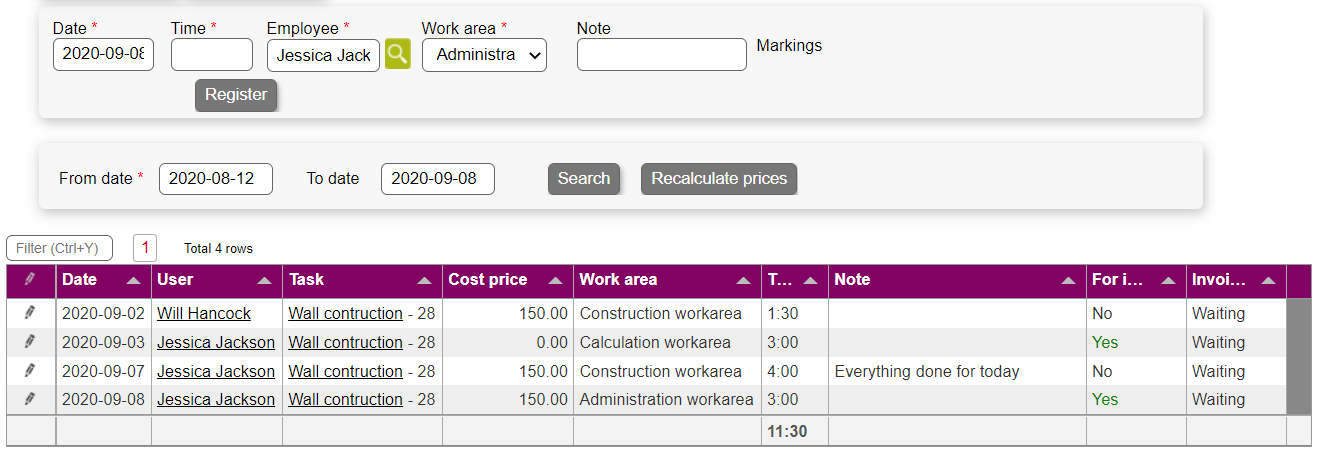Click the pencil icon in table header
The height and width of the screenshot is (452, 1323).
click(30, 280)
